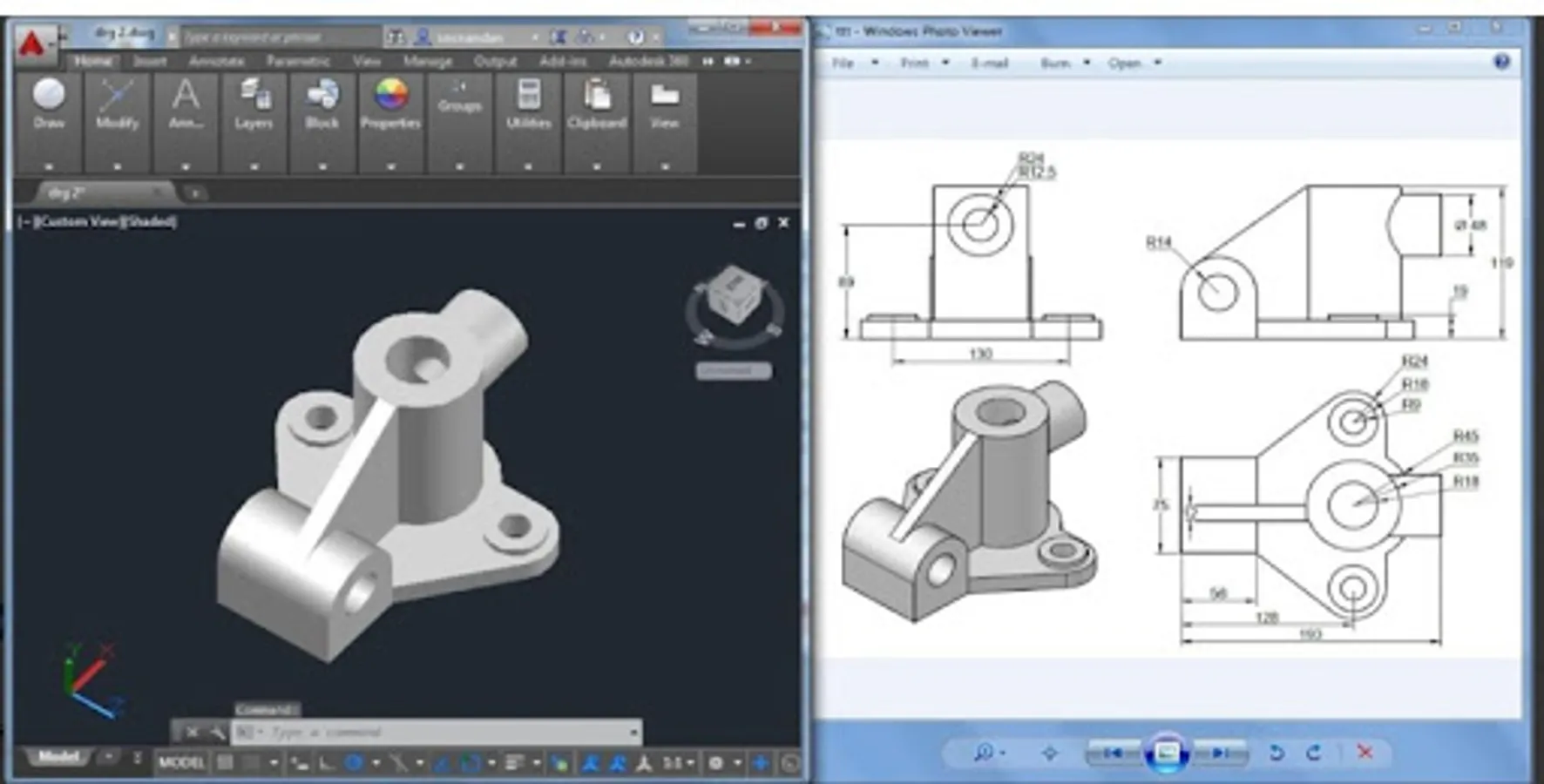
Task: Click the actual size button in Photo Viewer
Action: point(1049,753)
